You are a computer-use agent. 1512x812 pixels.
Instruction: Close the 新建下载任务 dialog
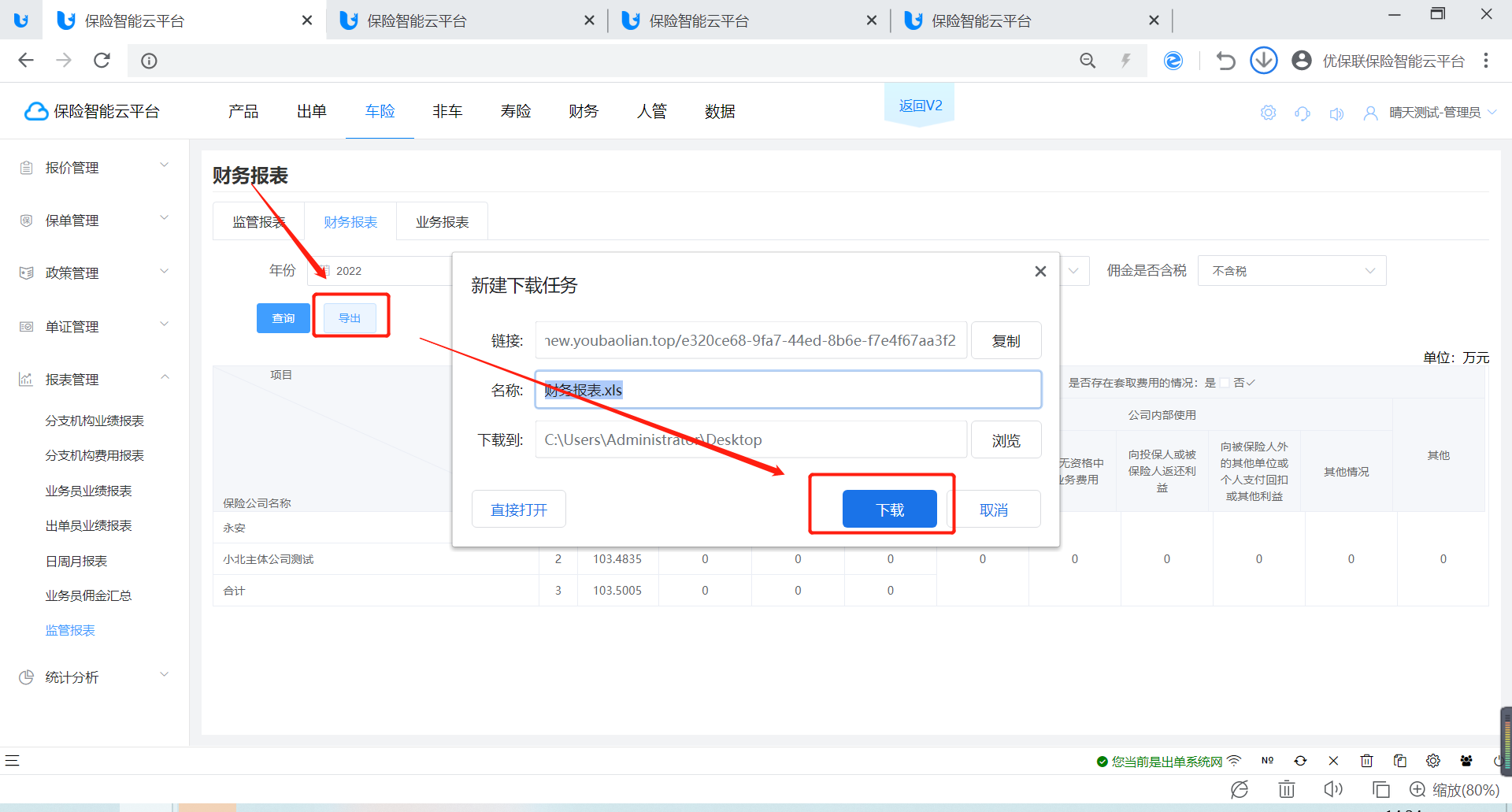click(x=1040, y=271)
